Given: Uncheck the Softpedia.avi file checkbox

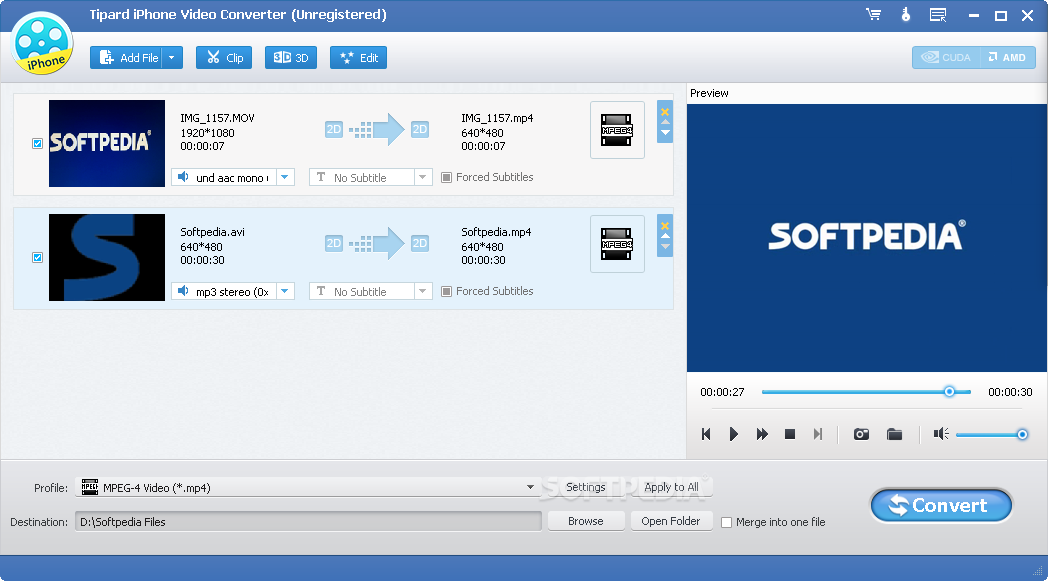Looking at the screenshot, I should point(37,257).
